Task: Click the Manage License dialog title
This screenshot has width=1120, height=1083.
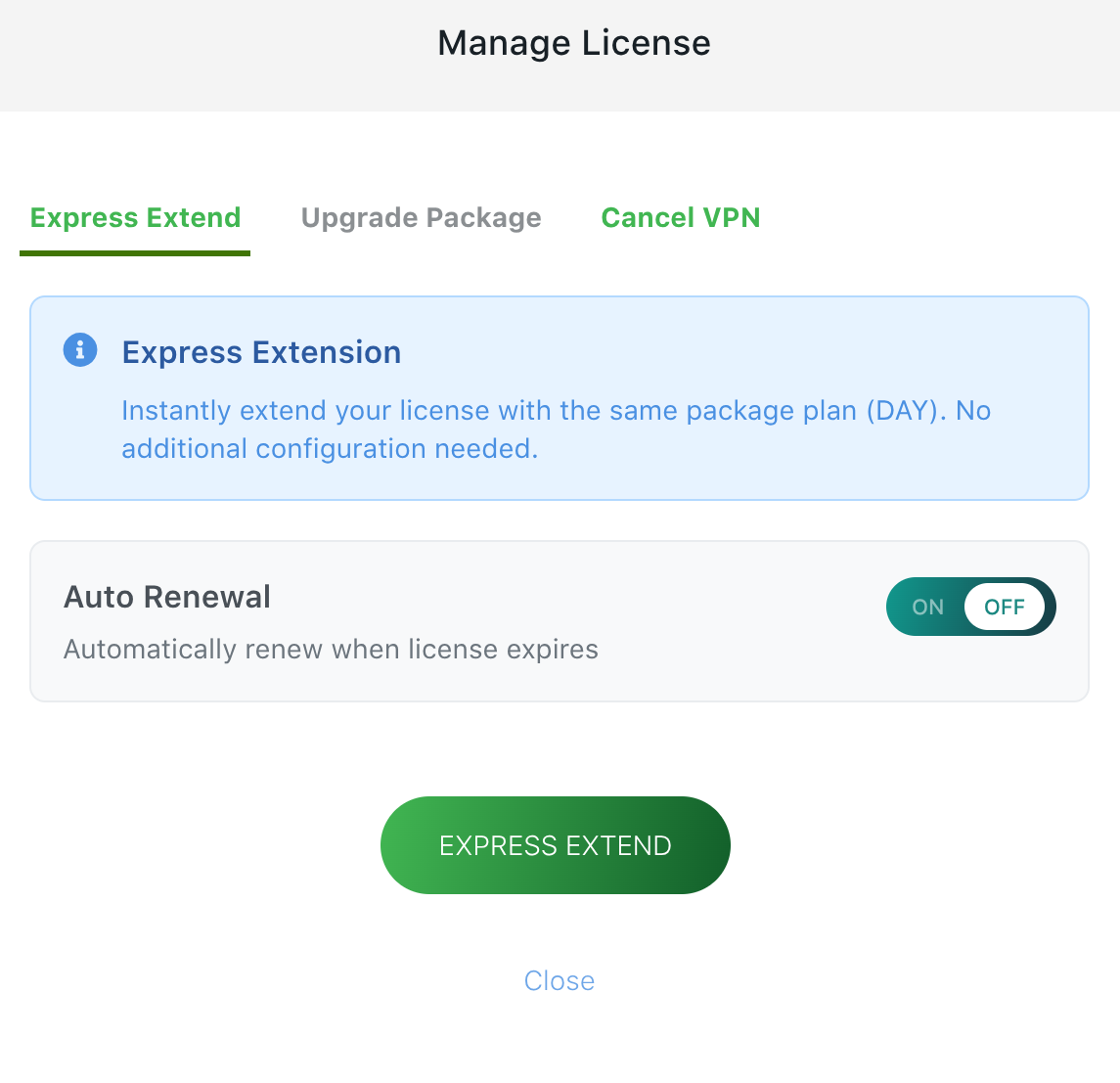Action: (x=574, y=43)
